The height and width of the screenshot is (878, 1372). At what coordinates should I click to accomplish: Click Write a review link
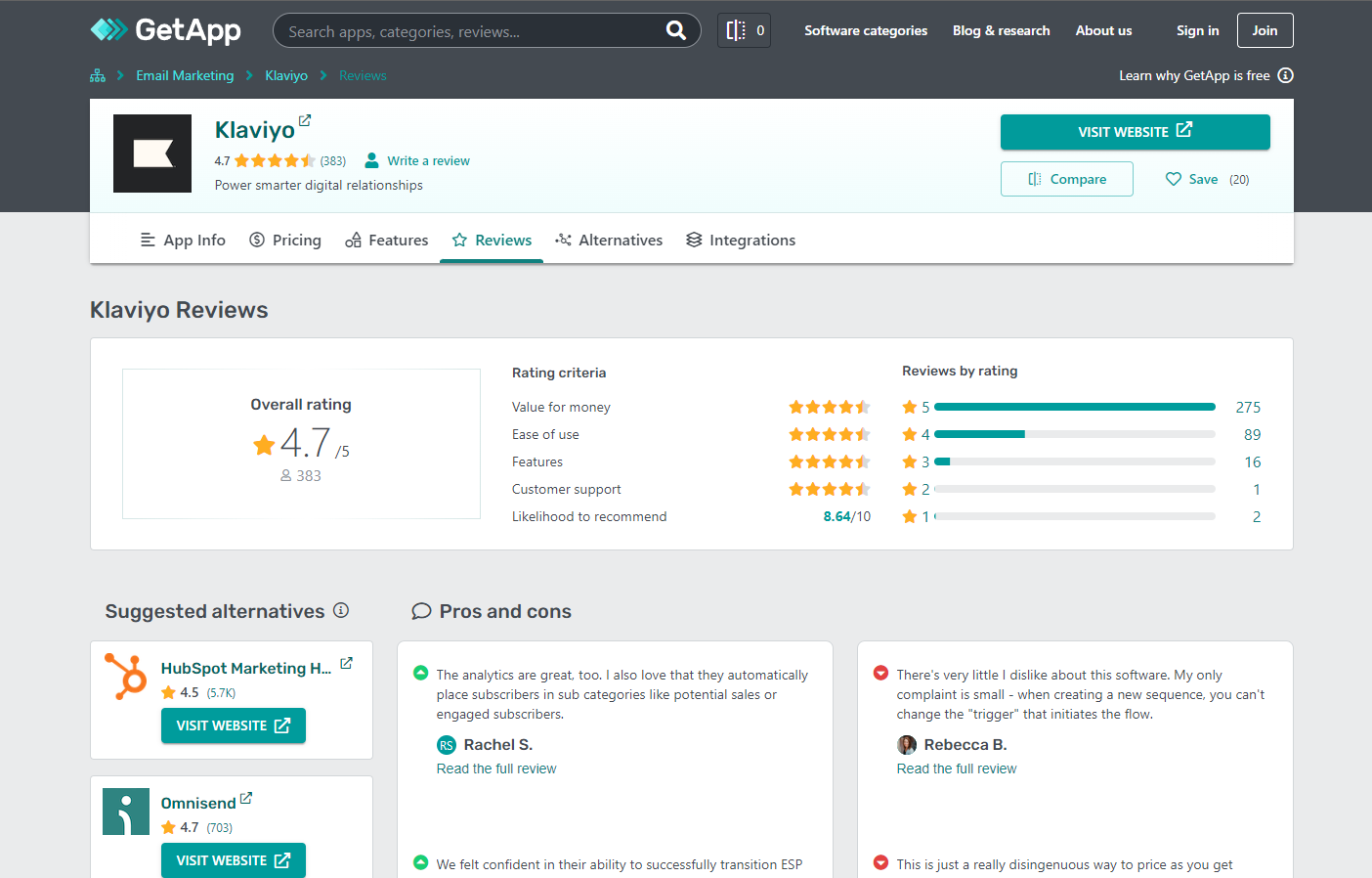pos(428,160)
